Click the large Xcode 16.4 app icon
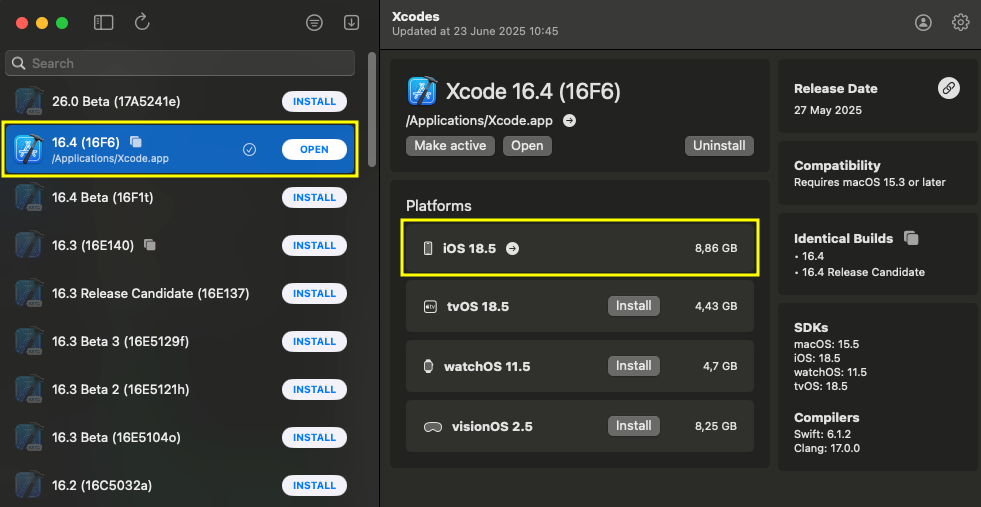The image size is (981, 507). 422,91
